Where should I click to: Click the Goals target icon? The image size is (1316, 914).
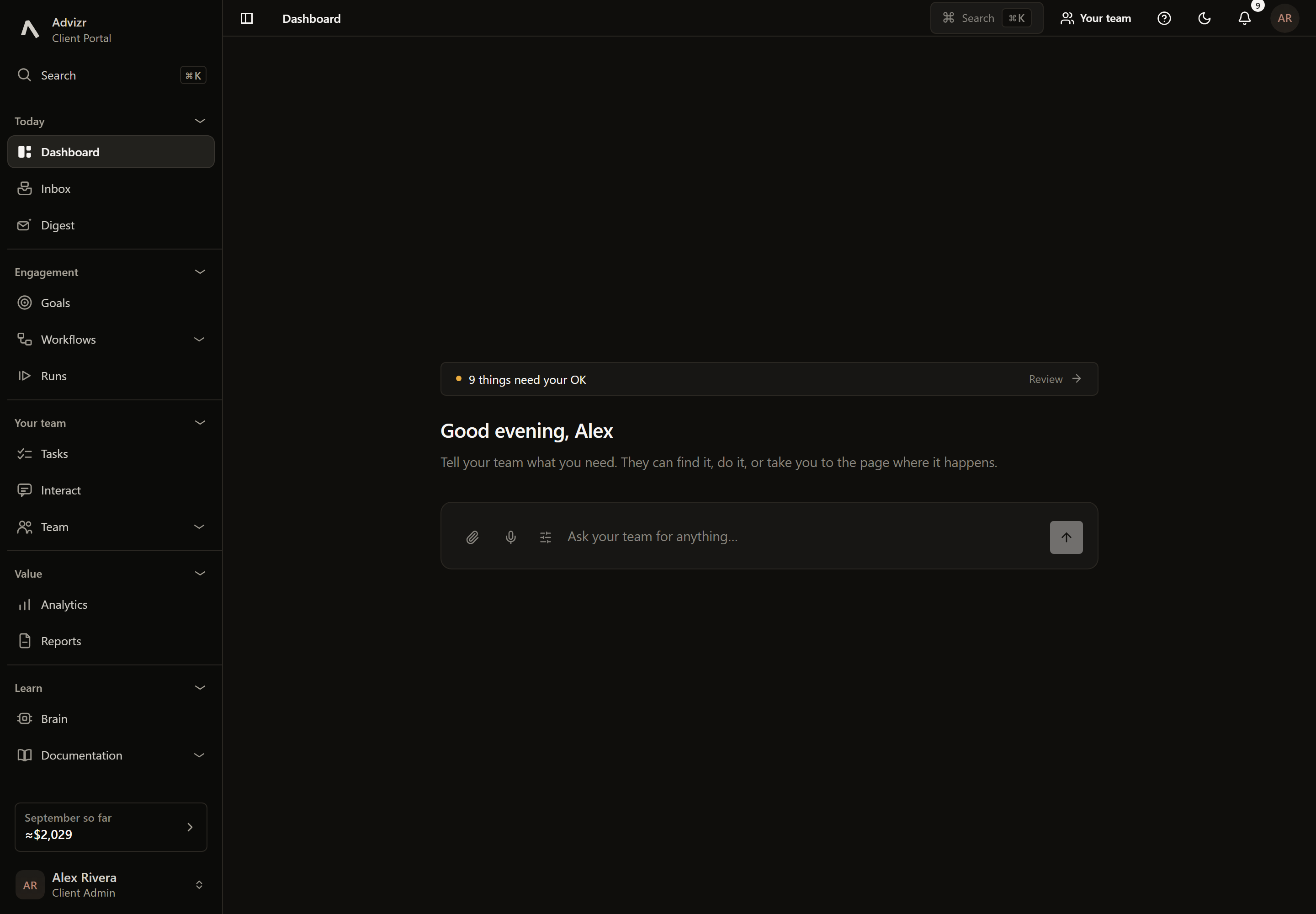click(25, 303)
